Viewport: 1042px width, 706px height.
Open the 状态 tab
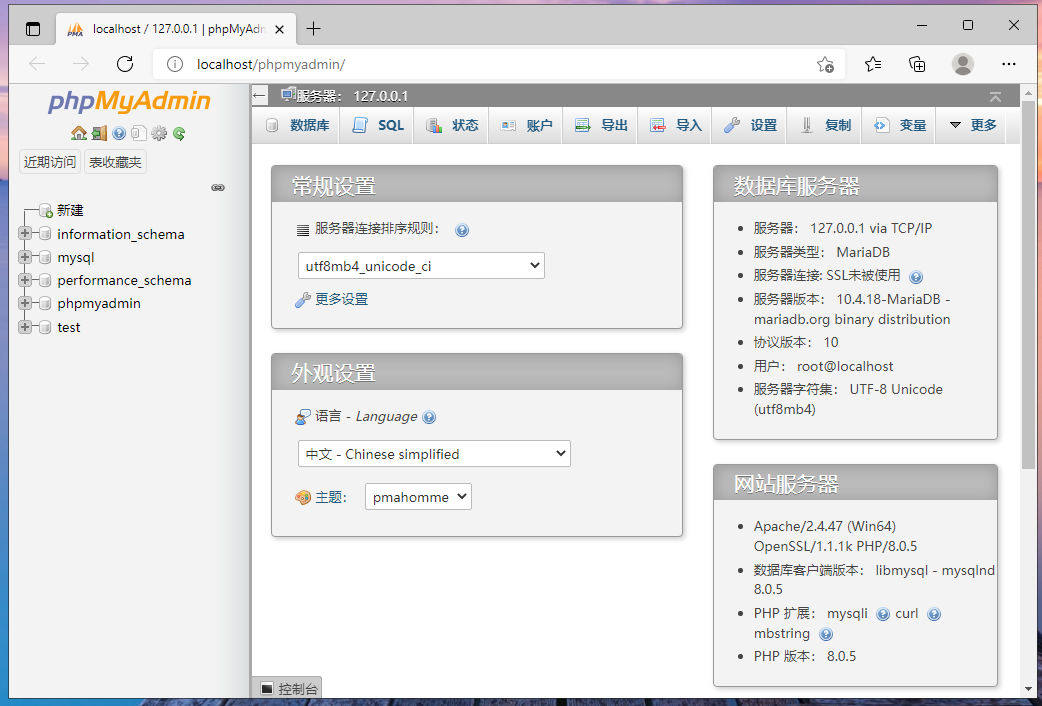click(452, 125)
